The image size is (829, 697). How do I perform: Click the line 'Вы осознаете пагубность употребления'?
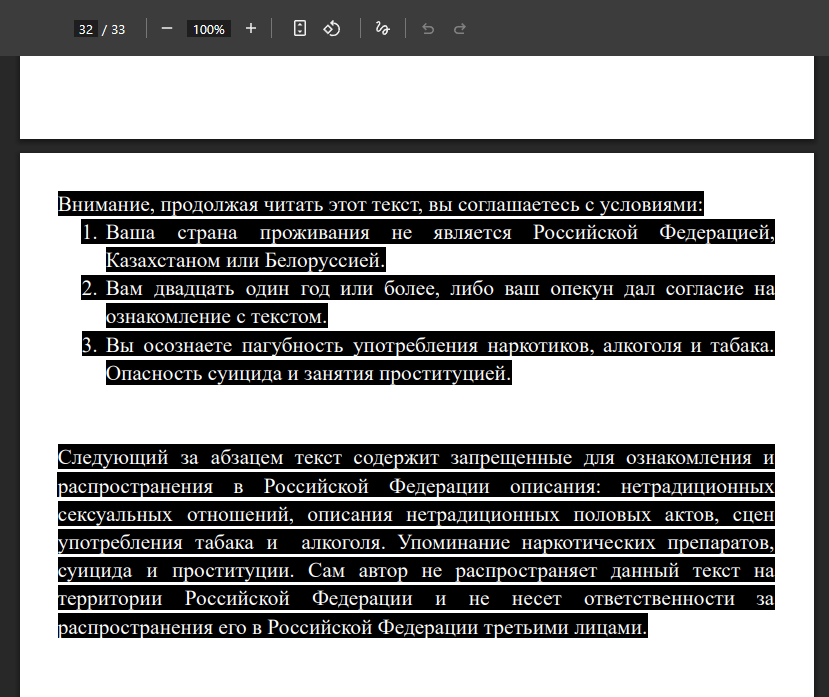440,345
